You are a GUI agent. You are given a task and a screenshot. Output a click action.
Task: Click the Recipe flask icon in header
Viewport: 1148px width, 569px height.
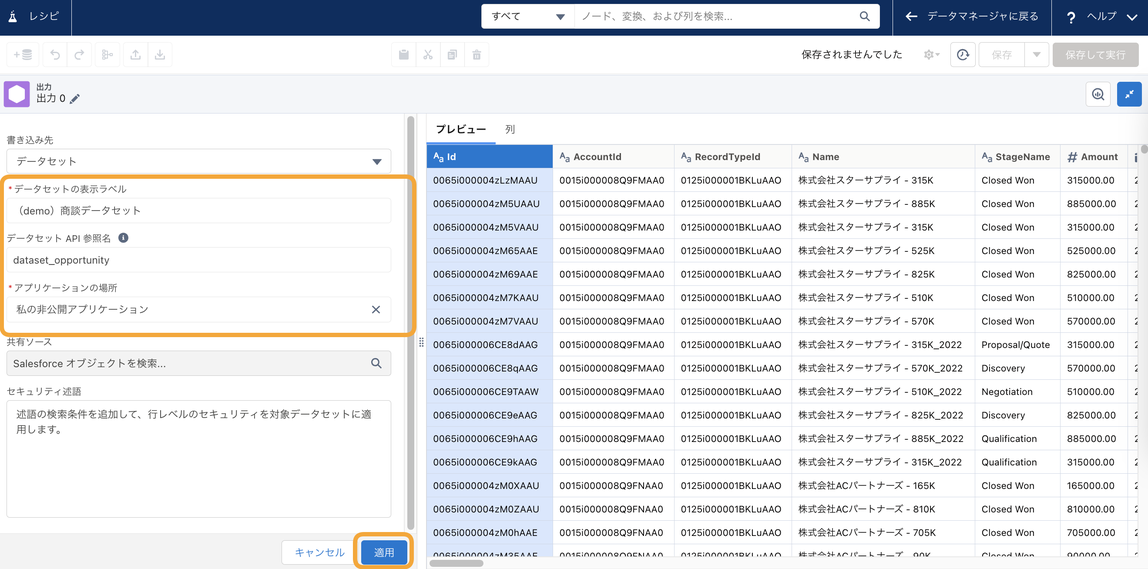[x=12, y=16]
